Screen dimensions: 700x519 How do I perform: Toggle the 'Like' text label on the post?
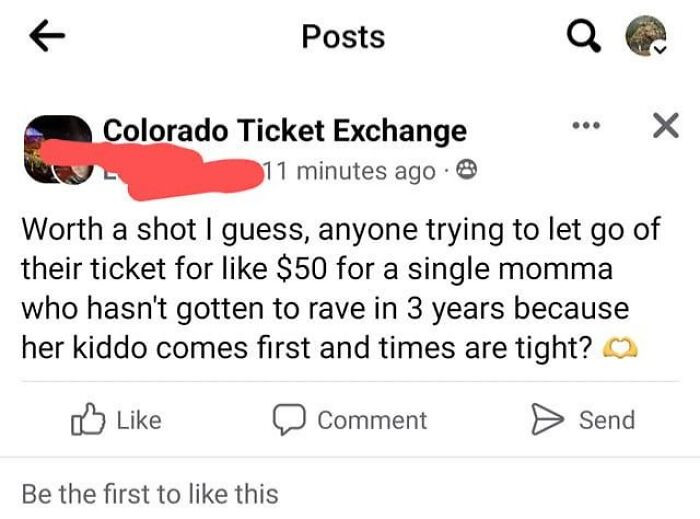(x=138, y=420)
